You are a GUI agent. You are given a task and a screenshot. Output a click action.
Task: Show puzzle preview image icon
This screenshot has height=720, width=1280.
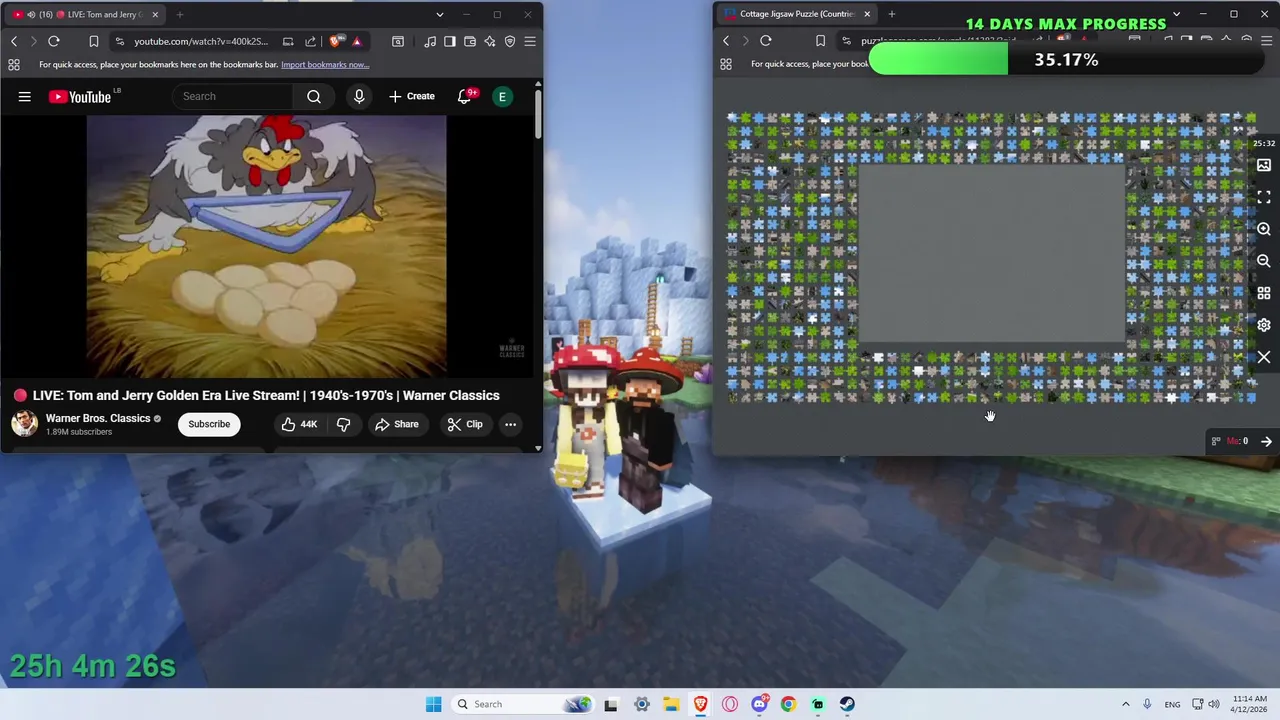click(1264, 165)
